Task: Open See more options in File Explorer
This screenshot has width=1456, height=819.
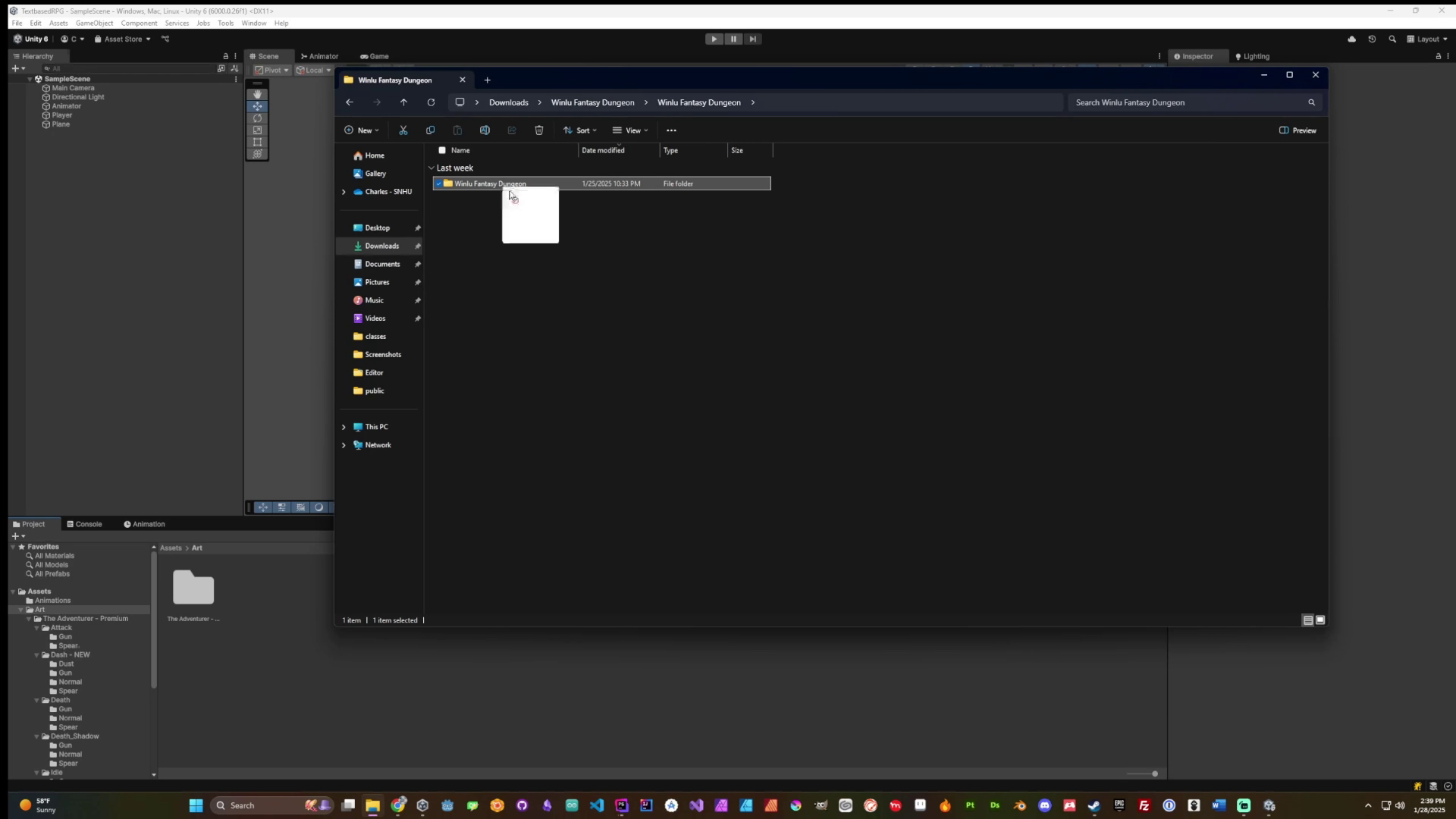Action: click(x=671, y=130)
